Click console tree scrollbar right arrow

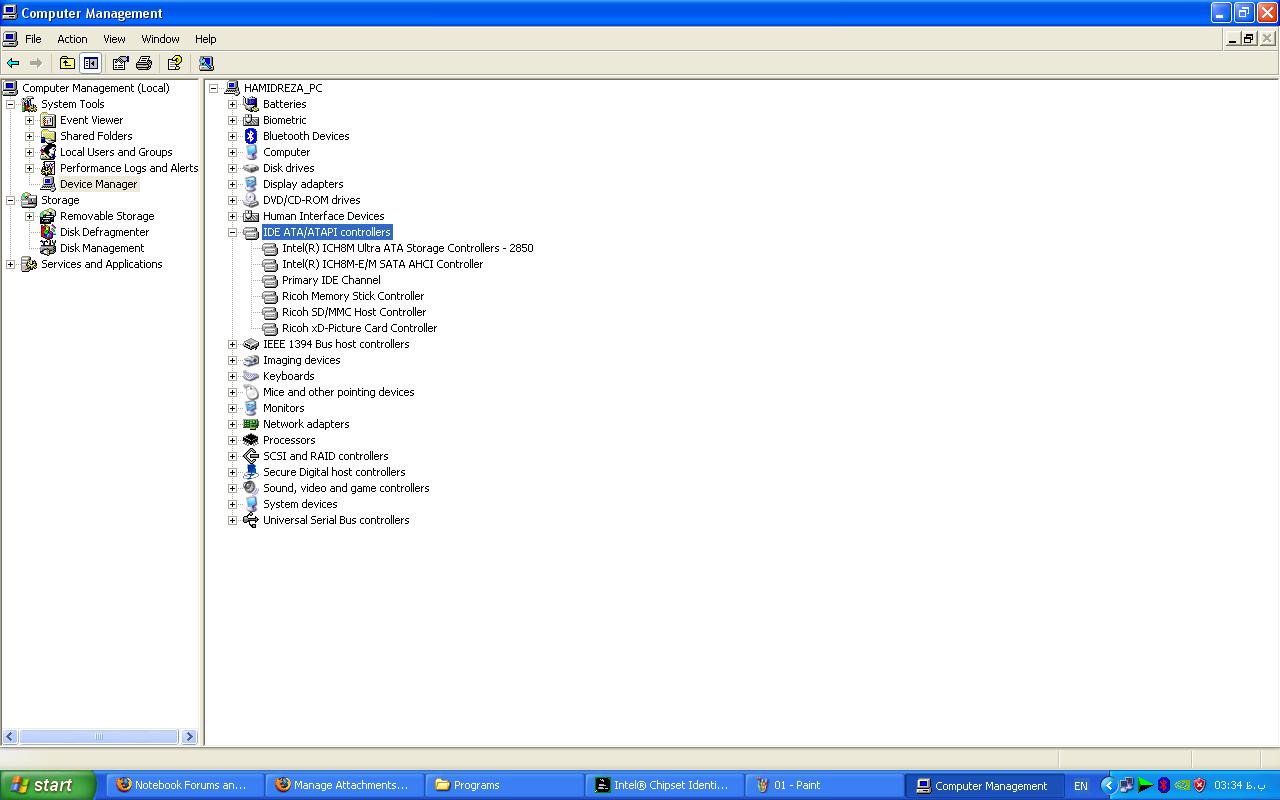point(190,737)
